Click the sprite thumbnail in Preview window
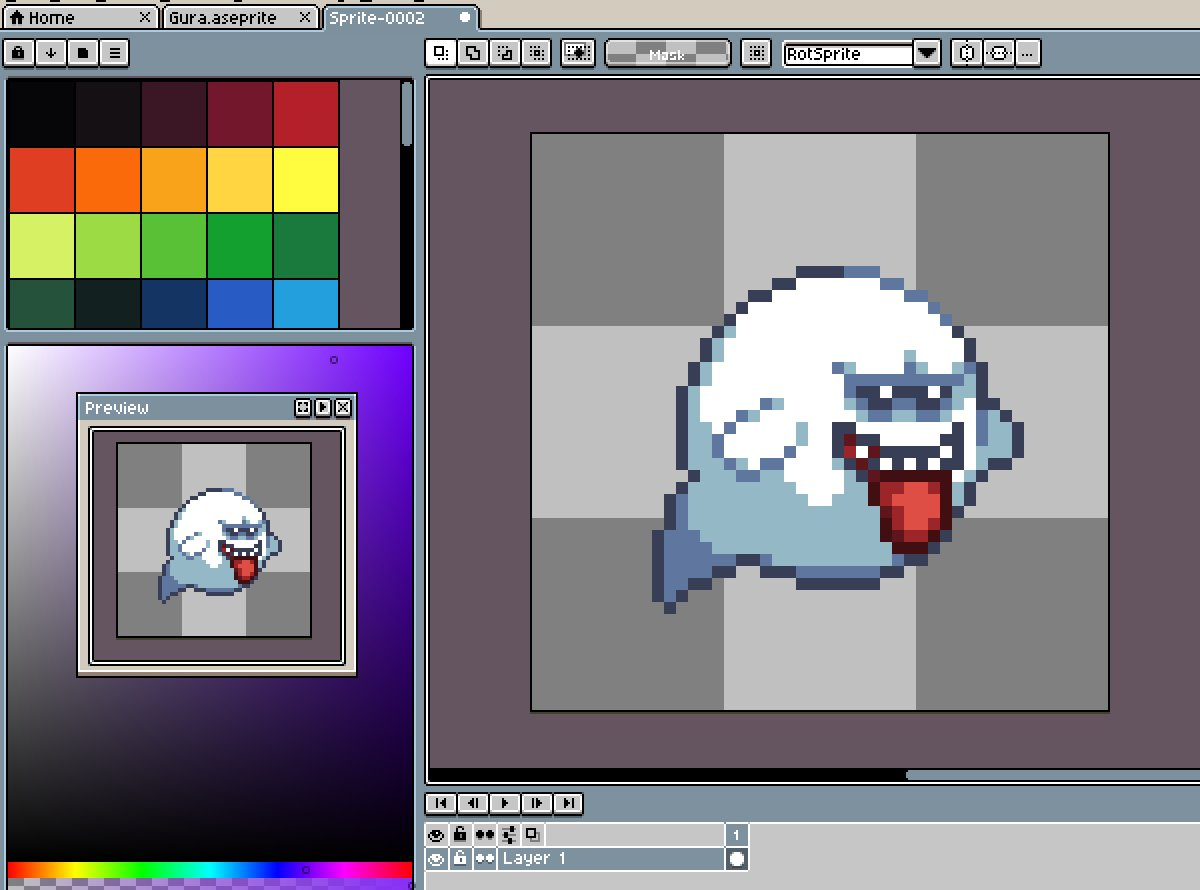This screenshot has height=890, width=1200. pyautogui.click(x=214, y=540)
